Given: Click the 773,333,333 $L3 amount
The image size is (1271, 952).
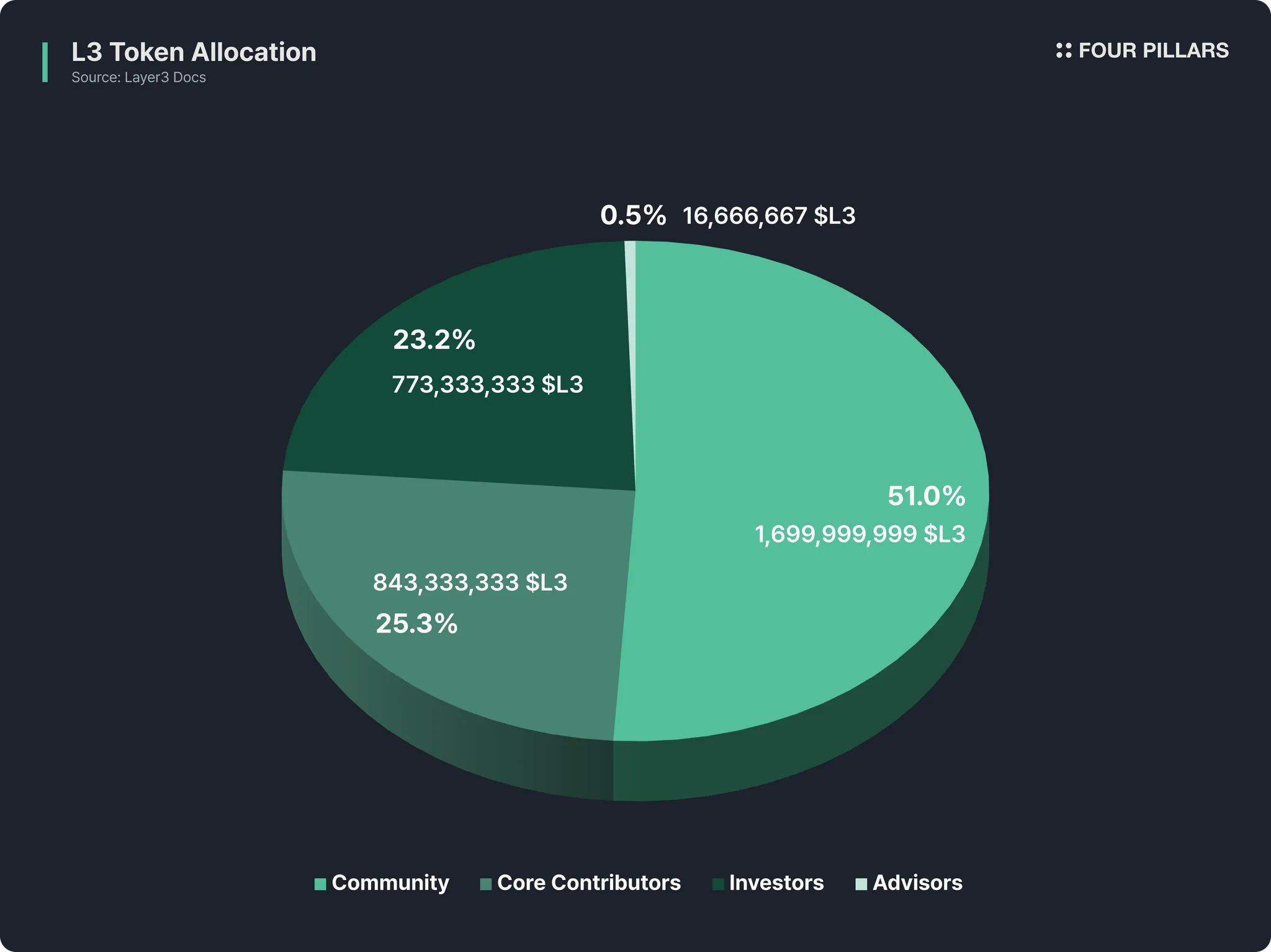Looking at the screenshot, I should [488, 385].
